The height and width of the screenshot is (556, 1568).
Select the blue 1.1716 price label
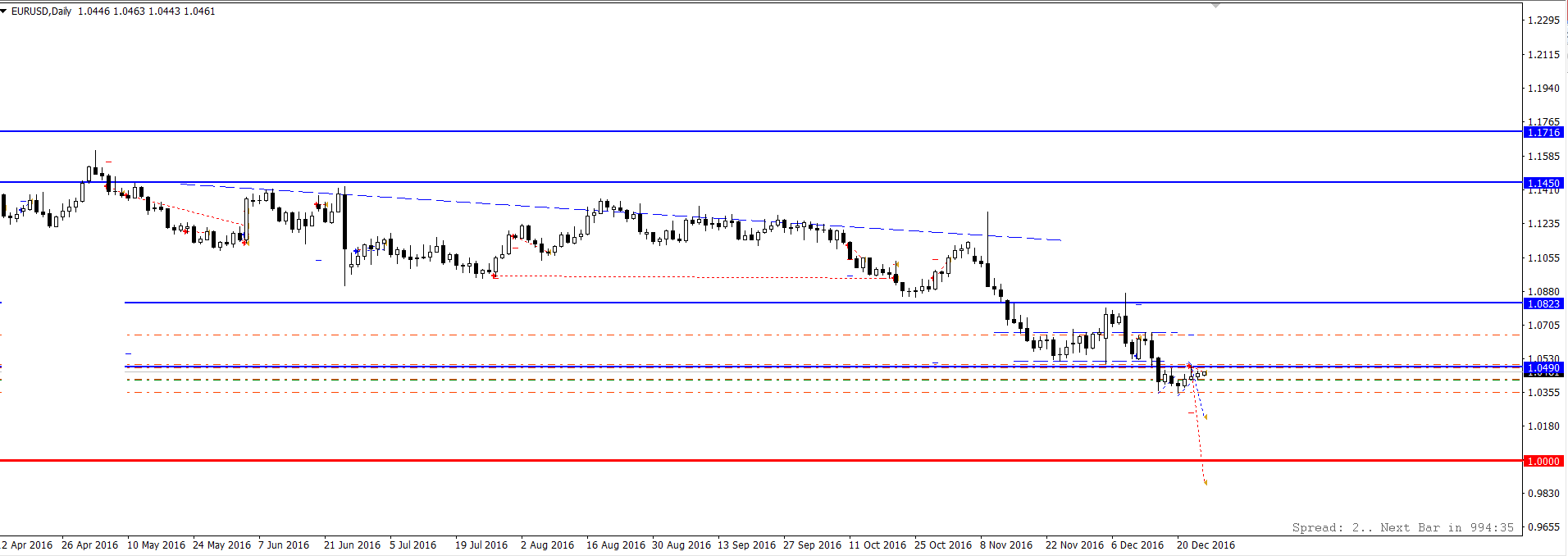pos(1544,132)
